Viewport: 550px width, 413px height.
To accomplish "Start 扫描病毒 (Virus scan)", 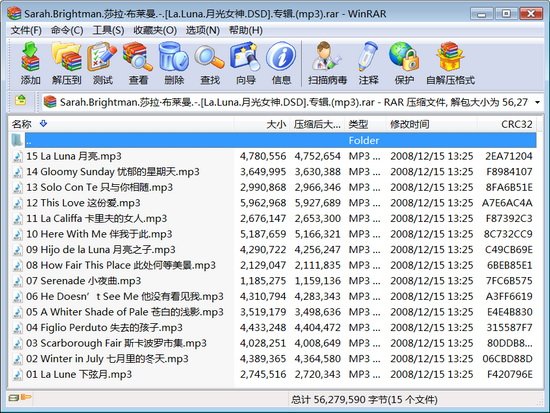I will point(327,63).
